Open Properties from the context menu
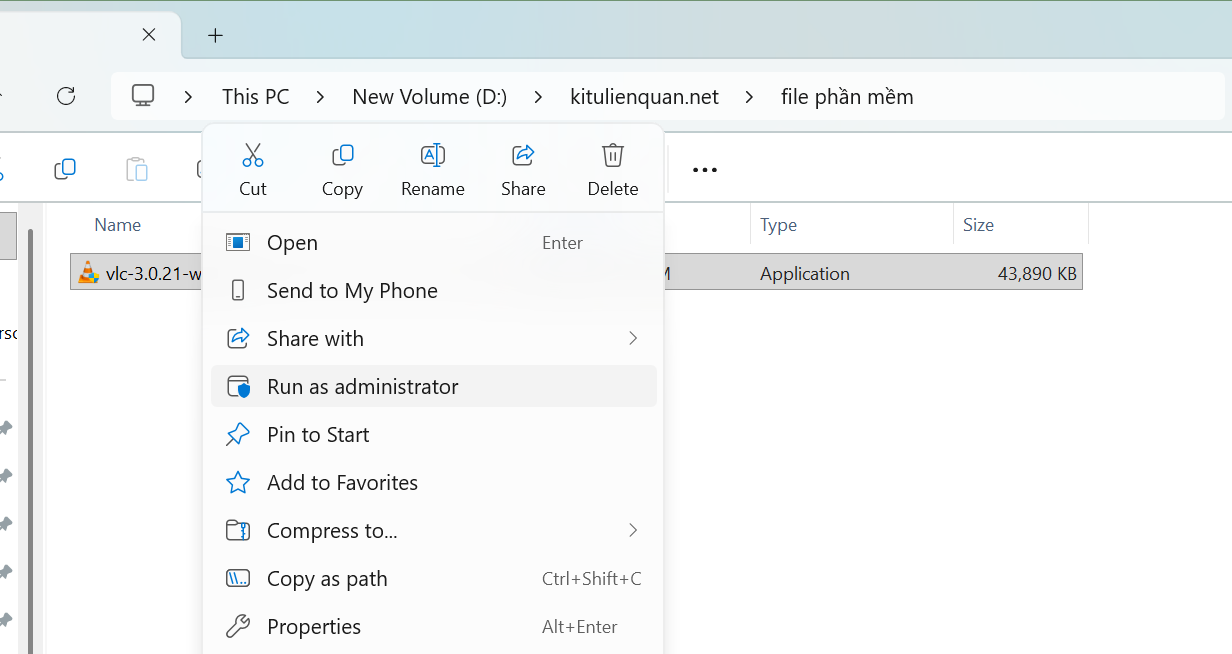This screenshot has width=1232, height=654. [434, 627]
